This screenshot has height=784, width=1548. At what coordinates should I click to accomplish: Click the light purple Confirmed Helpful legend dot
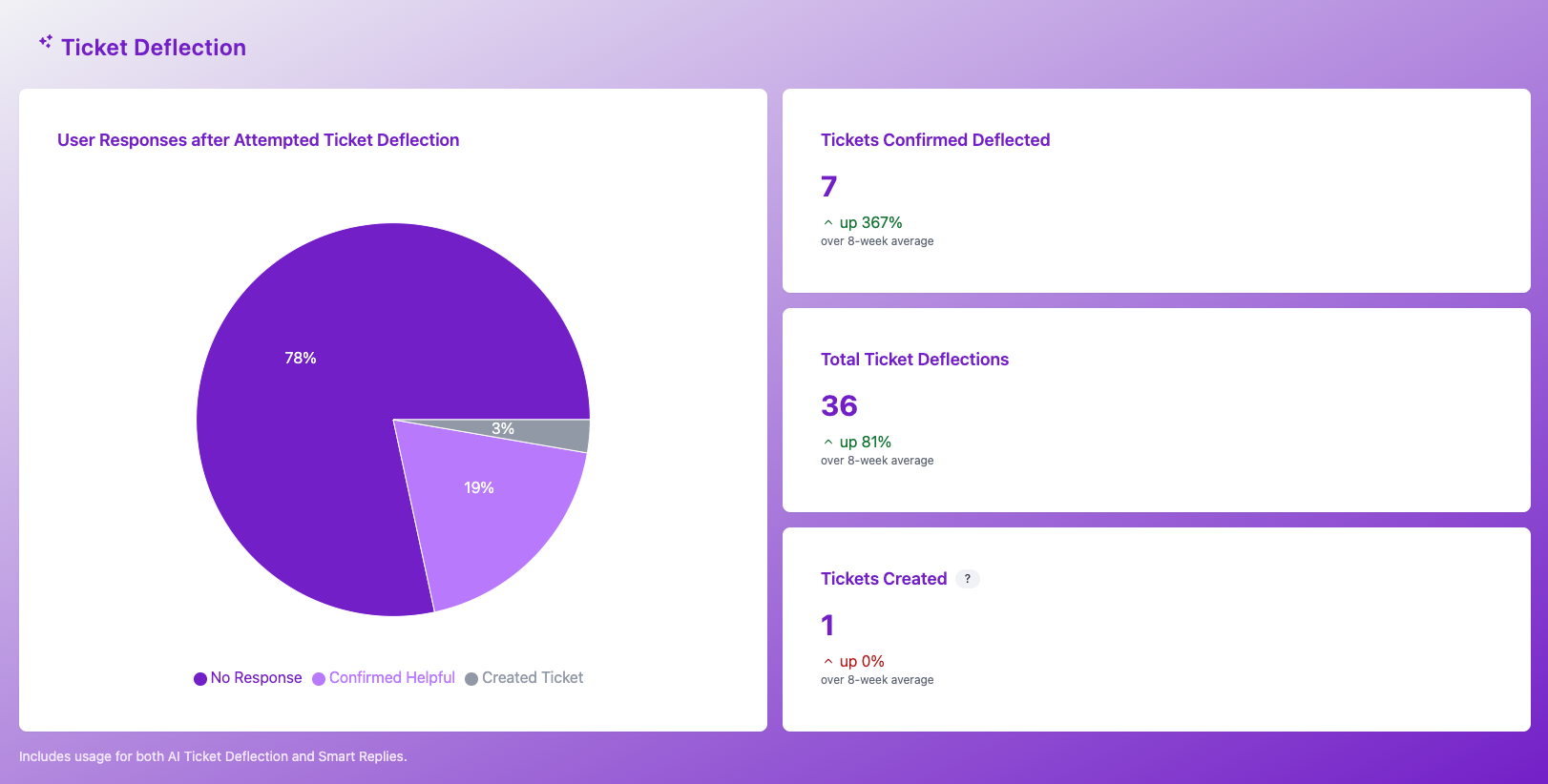(x=319, y=679)
